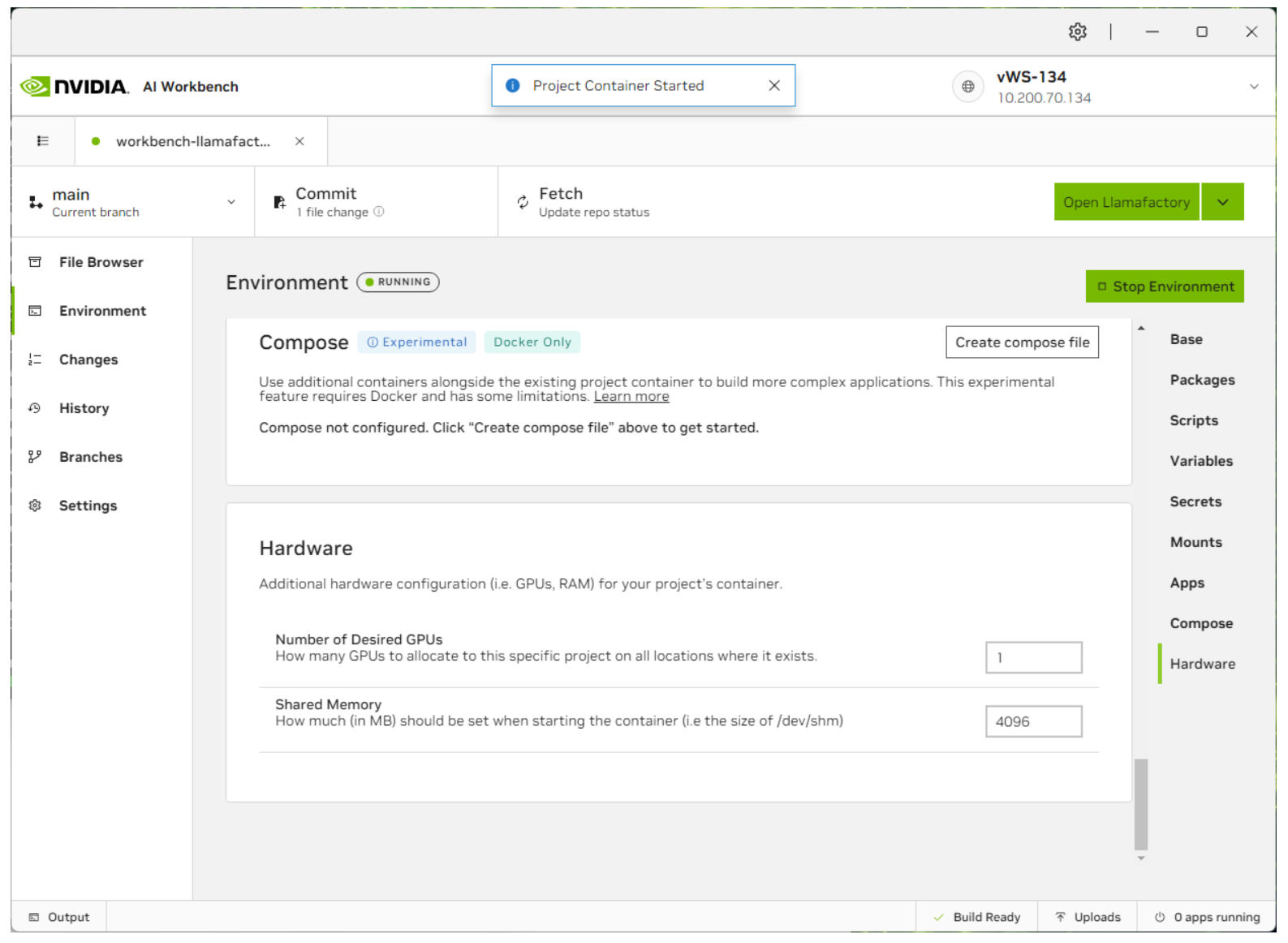The image size is (1288, 943).
Task: Go to Branches in sidebar
Action: tap(90, 457)
